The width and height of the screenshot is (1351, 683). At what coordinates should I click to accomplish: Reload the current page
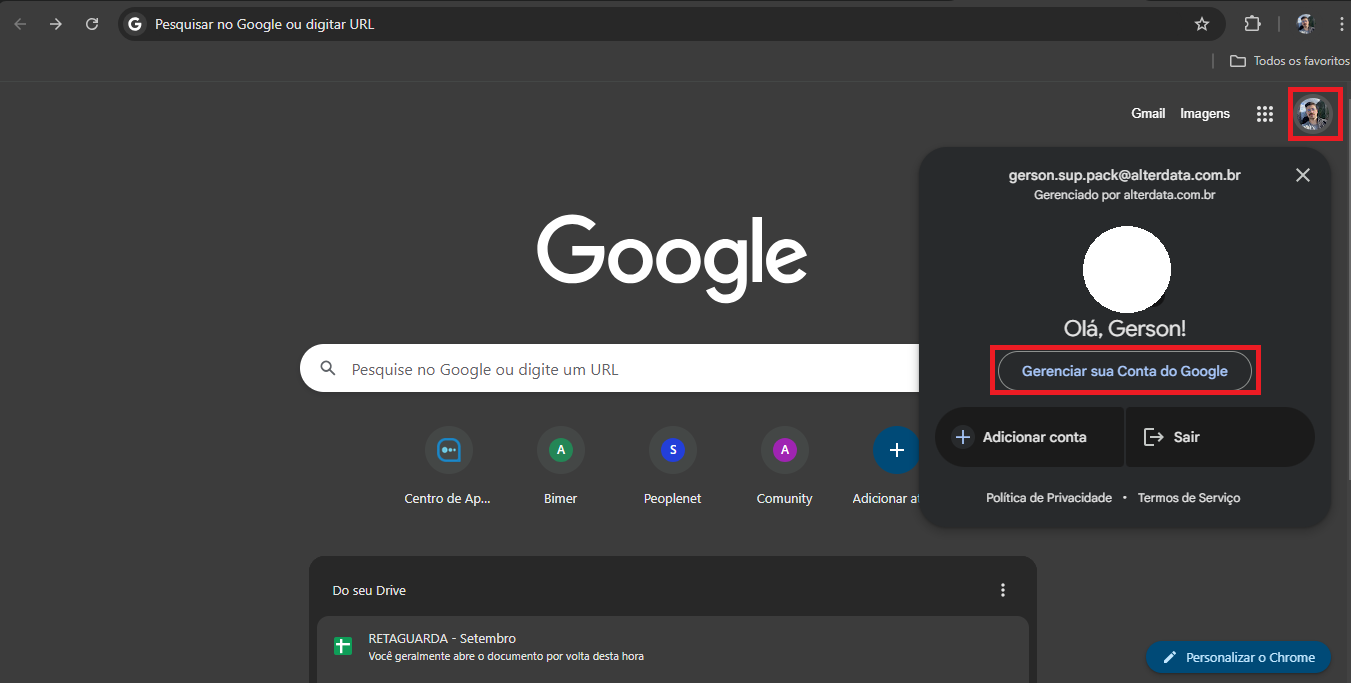point(92,24)
